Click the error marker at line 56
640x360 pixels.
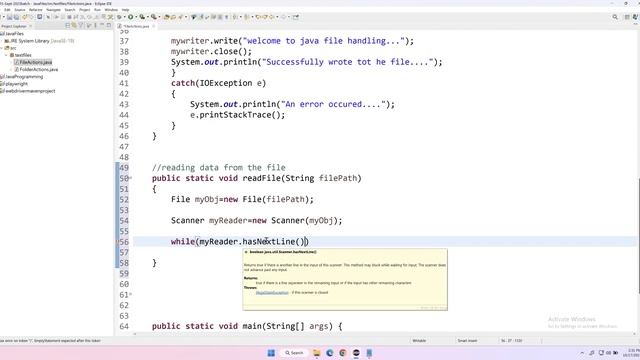point(117,242)
